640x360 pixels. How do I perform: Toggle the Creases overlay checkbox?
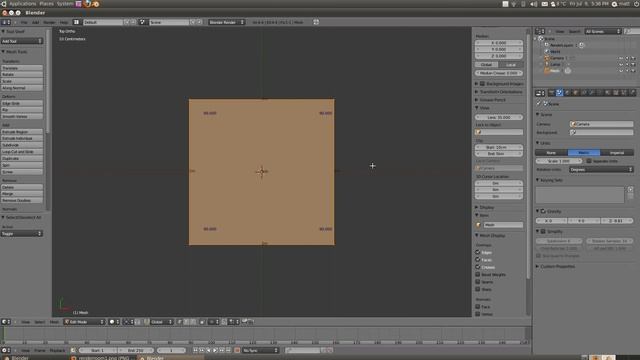tap(478, 267)
